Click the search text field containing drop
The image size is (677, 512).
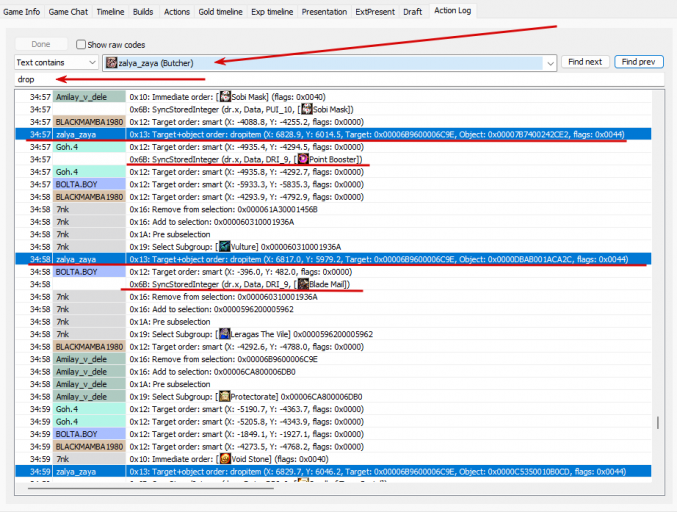coord(339,79)
